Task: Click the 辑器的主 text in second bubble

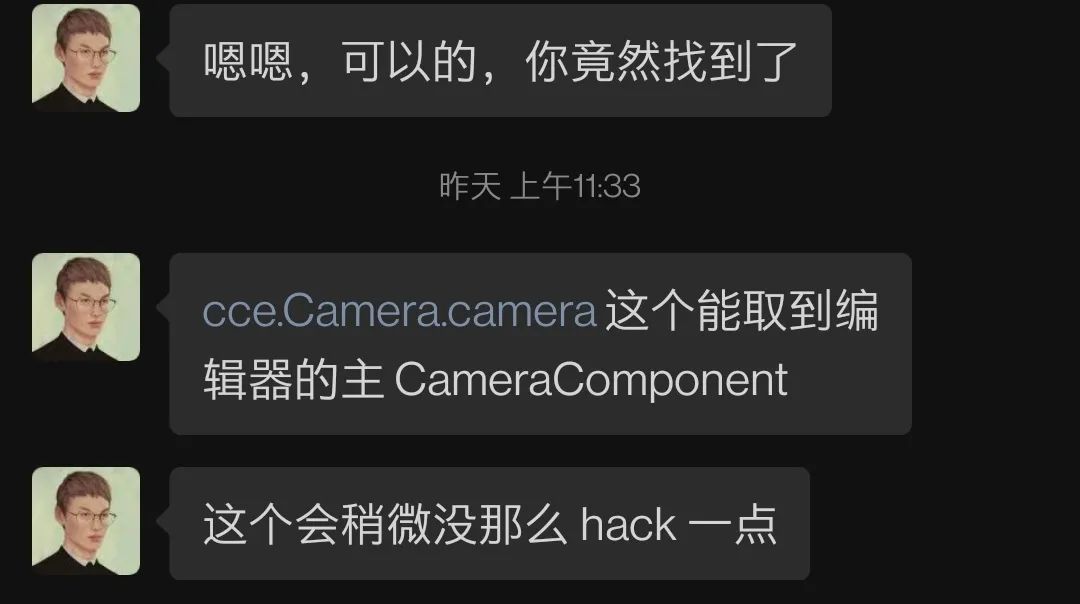Action: 293,380
